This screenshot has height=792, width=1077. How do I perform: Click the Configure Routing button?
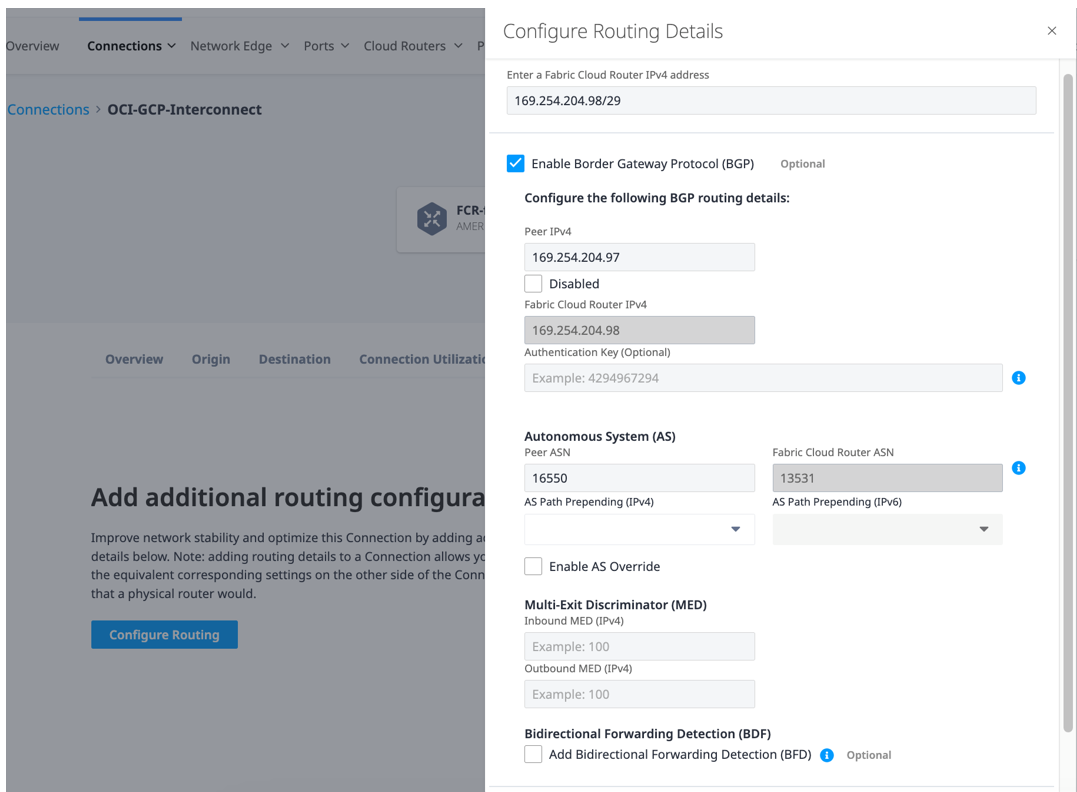pyautogui.click(x=164, y=634)
